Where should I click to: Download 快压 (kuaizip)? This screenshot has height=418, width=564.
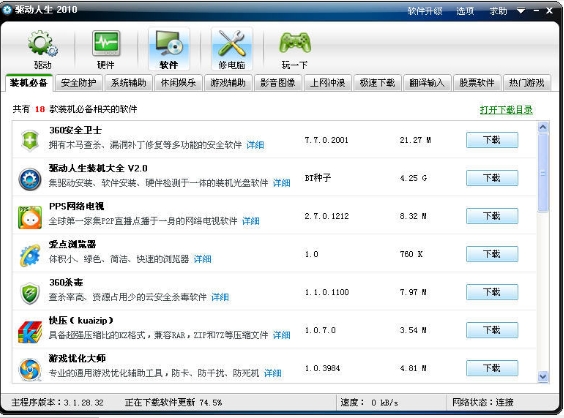492,330
